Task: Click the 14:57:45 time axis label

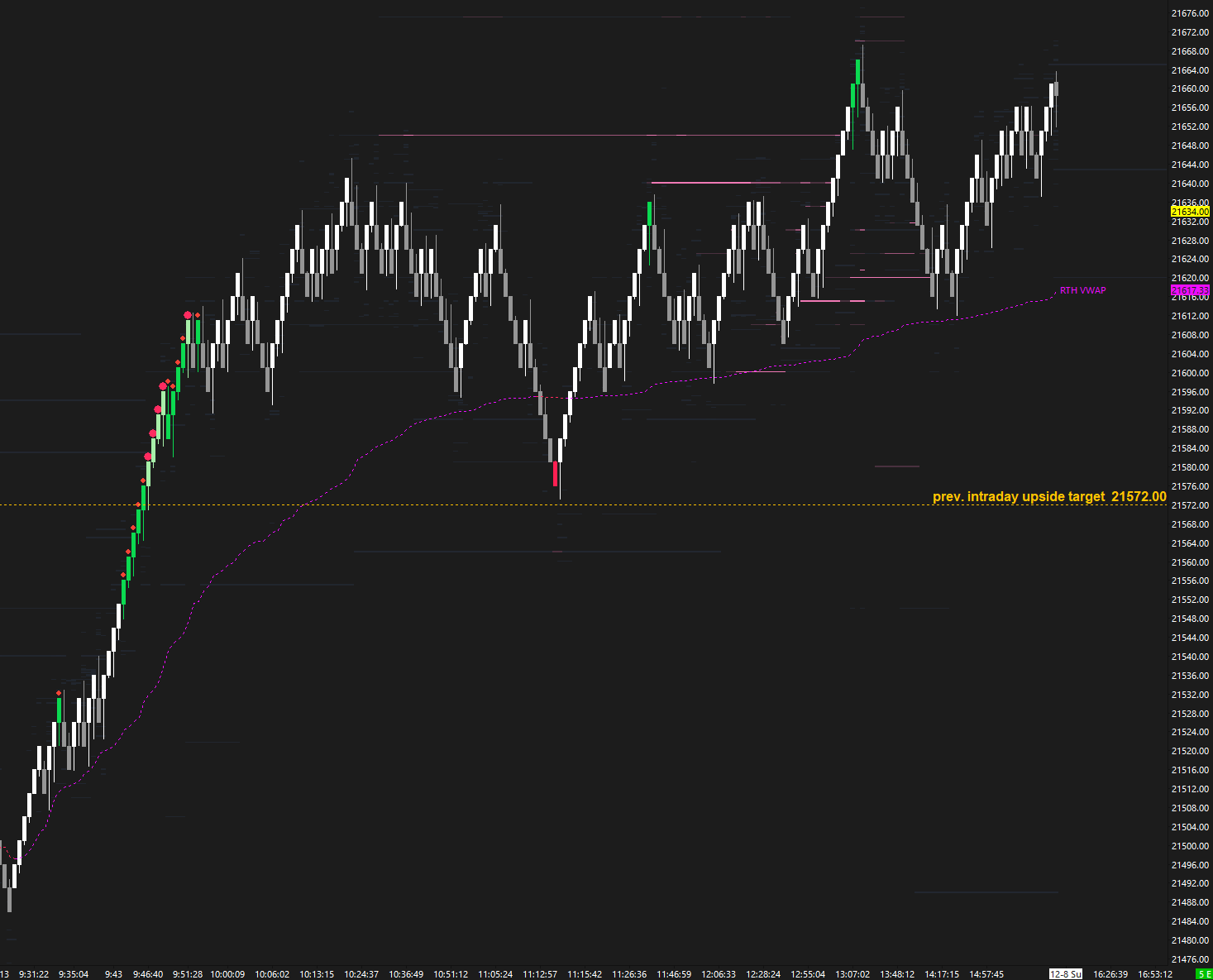Action: [986, 974]
